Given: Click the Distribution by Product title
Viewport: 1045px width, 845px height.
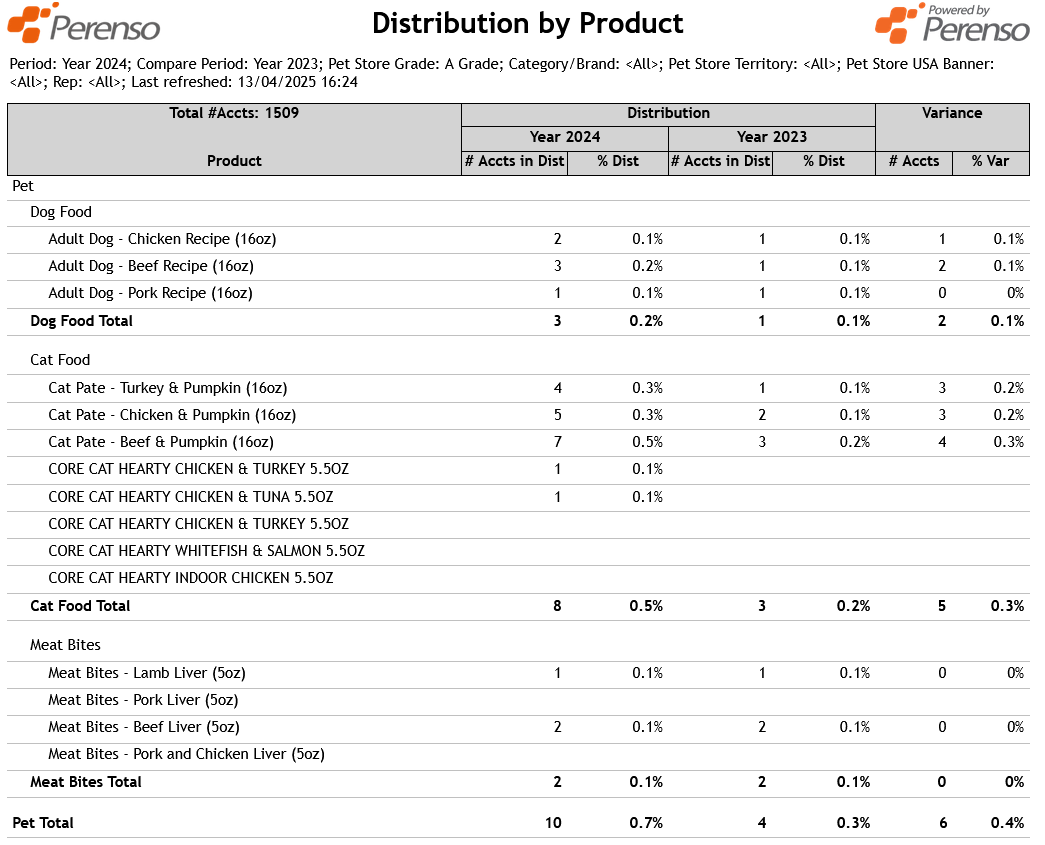Looking at the screenshot, I should (527, 23).
